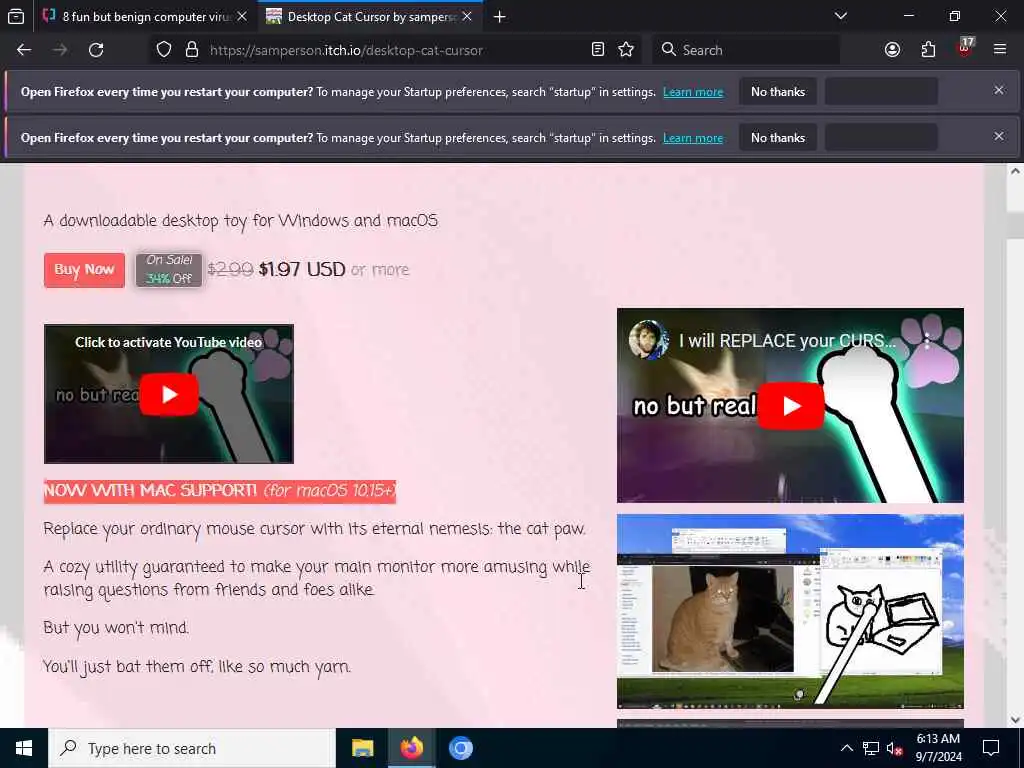The image size is (1024, 768).
Task: Choose No thanks in first startup notification
Action: tap(778, 92)
